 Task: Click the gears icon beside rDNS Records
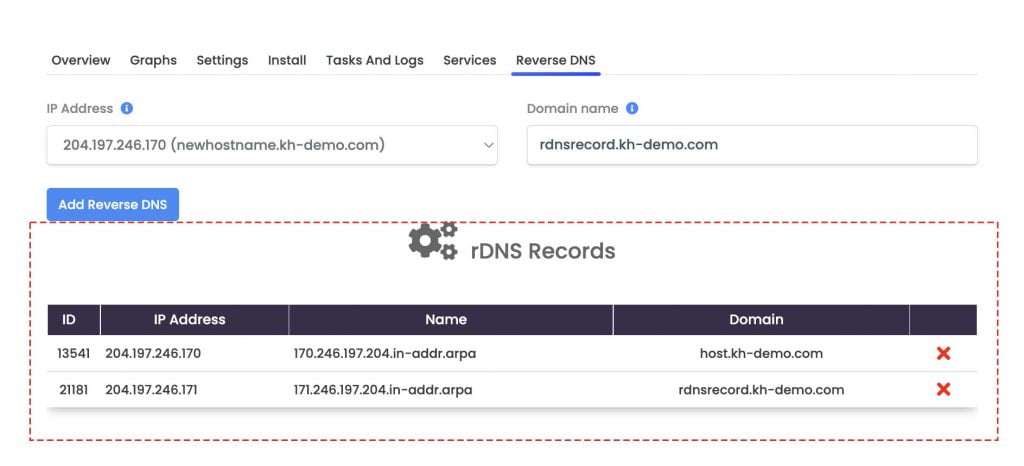tap(433, 241)
